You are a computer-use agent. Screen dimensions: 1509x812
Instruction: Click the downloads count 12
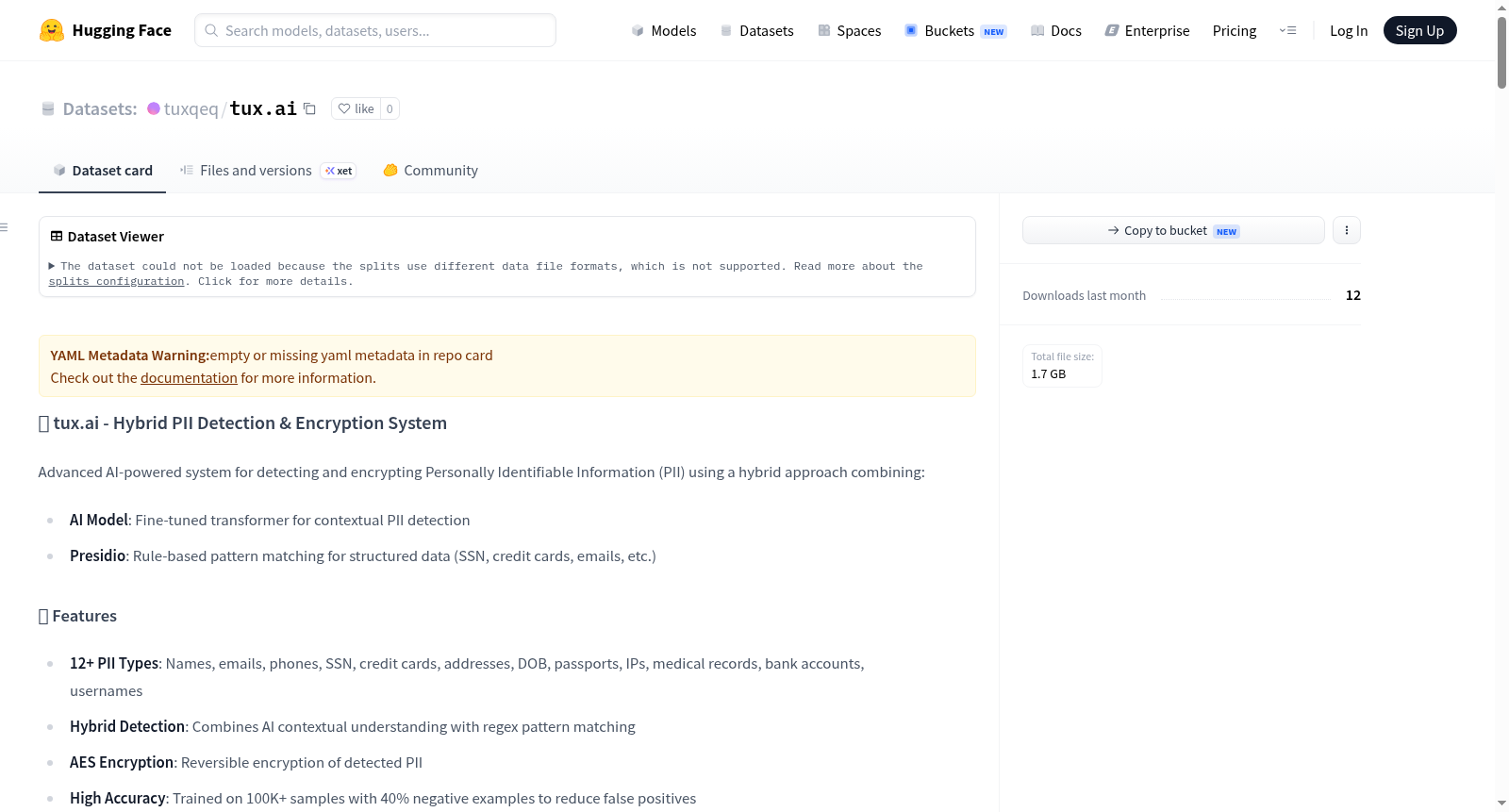[x=1353, y=296]
